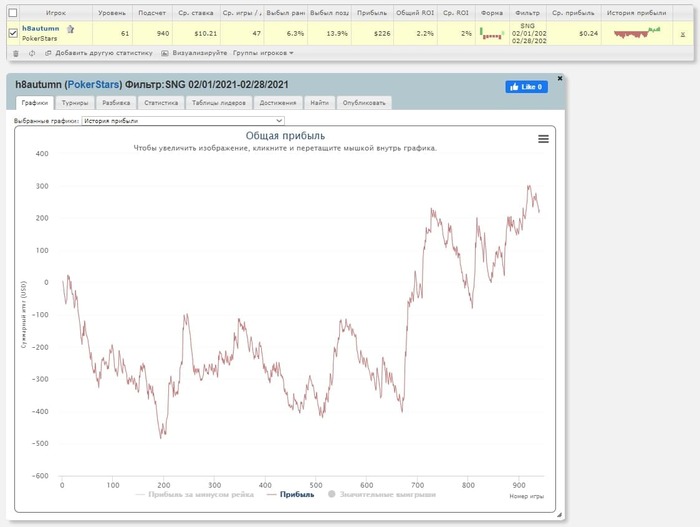Sort by the 'Общий ROI' column header
Viewport: 700px width, 527px height.
click(x=415, y=13)
